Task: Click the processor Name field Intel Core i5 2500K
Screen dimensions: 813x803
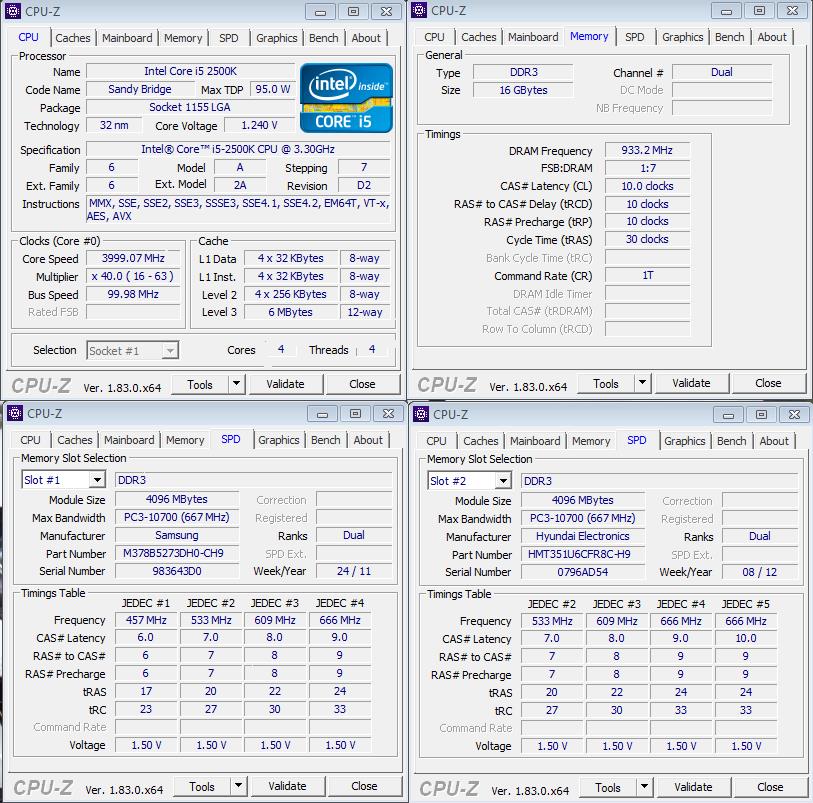Action: (x=190, y=71)
